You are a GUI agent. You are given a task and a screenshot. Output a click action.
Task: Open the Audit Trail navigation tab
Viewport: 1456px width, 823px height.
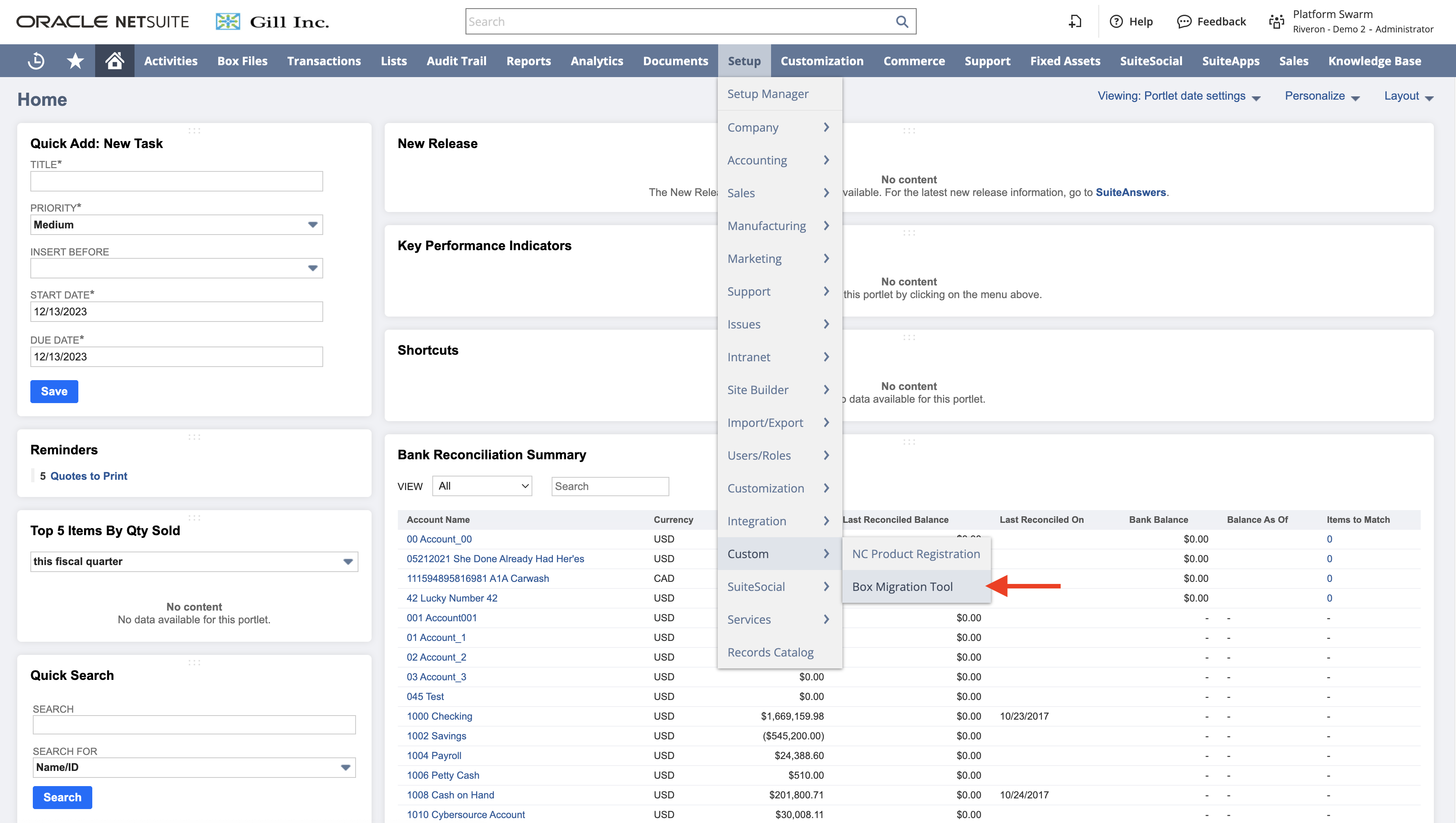456,60
